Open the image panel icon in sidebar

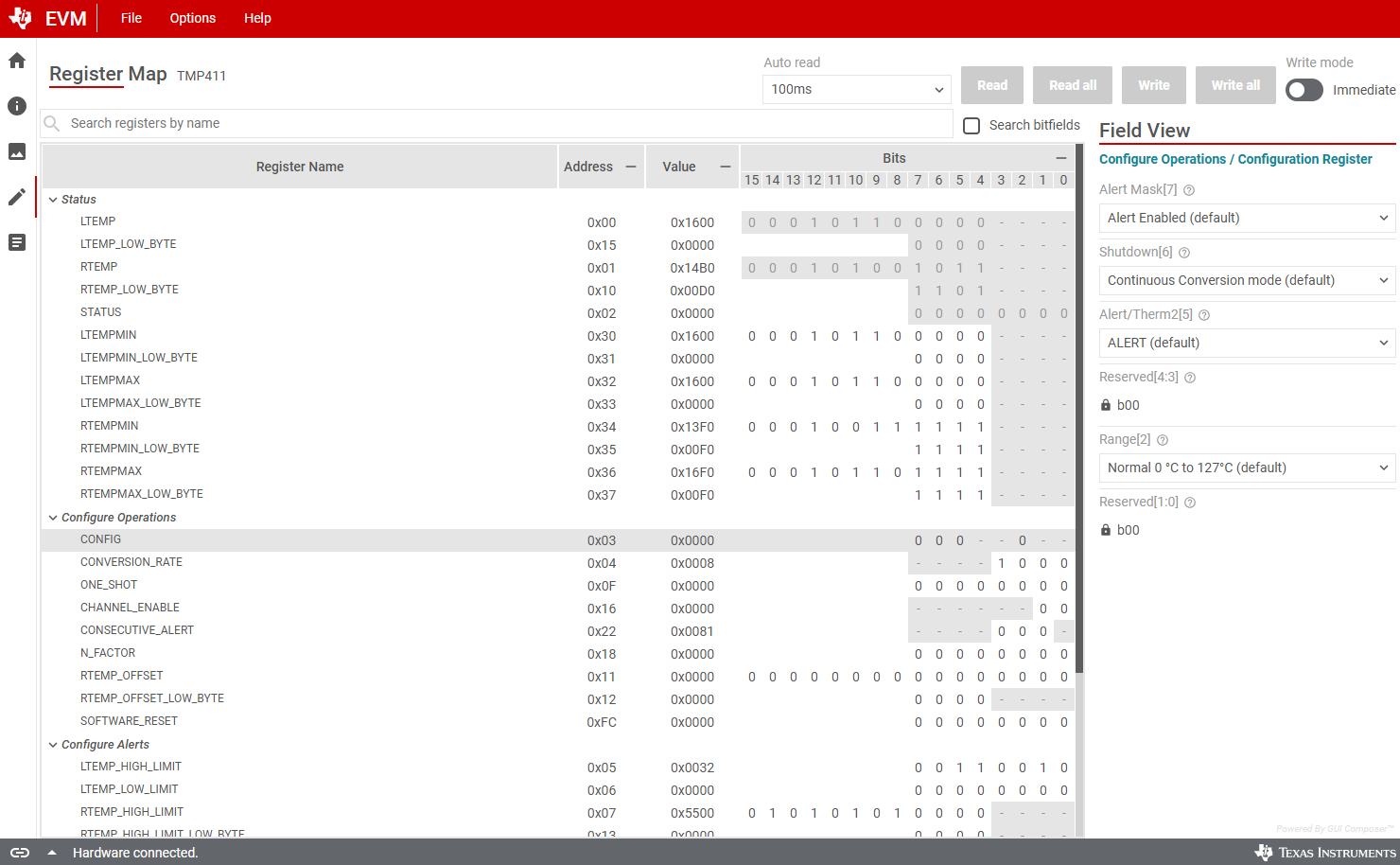tap(17, 151)
